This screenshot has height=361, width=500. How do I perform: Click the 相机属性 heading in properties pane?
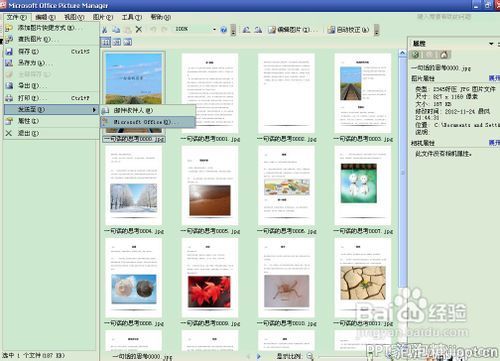(x=423, y=143)
